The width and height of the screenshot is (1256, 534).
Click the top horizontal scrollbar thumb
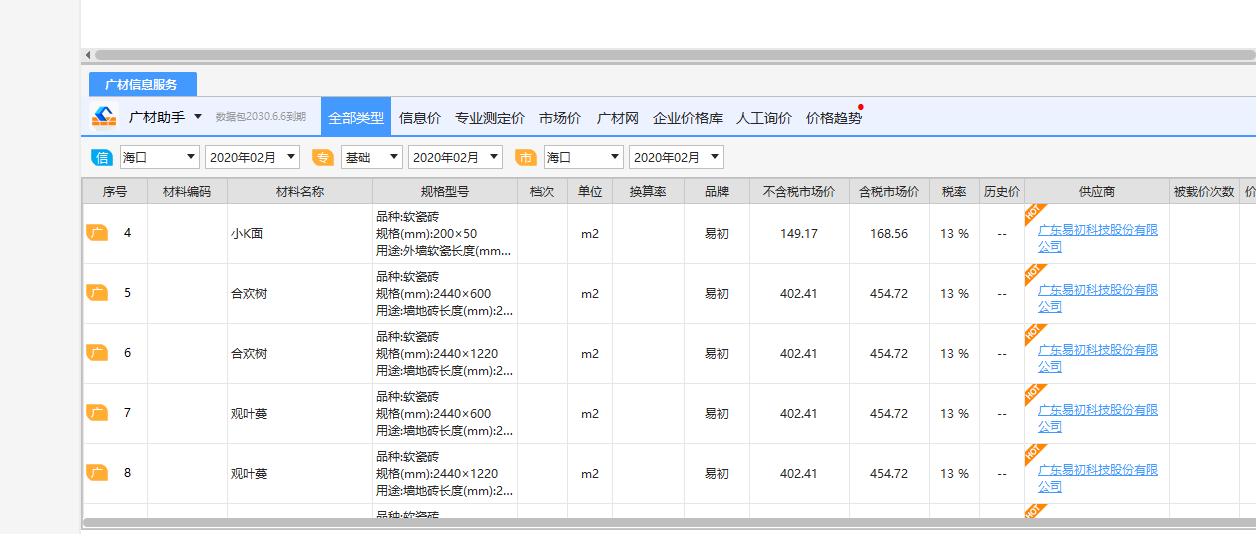point(675,55)
